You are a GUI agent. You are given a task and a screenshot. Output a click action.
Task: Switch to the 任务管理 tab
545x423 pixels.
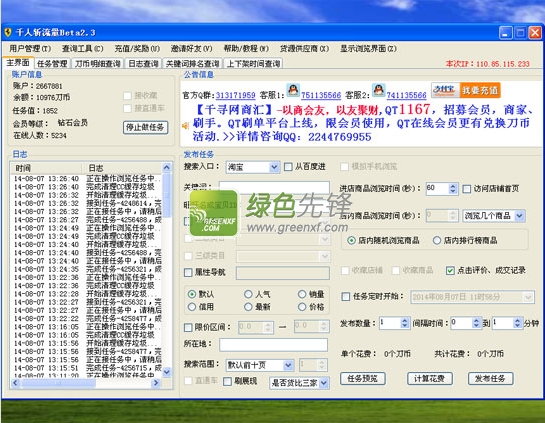(x=52, y=64)
